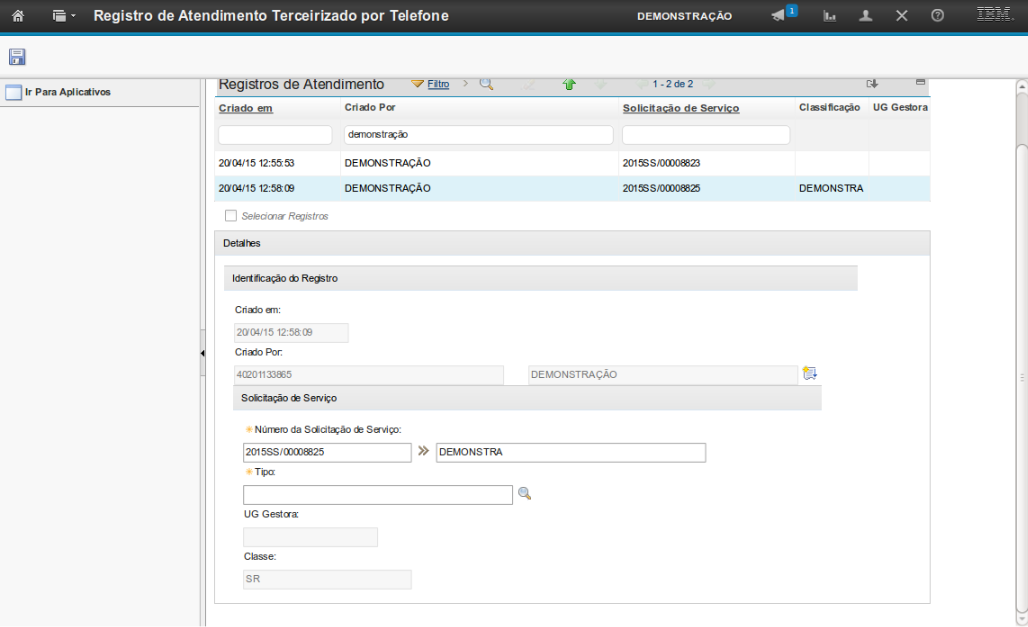Click the Home icon in the header
Viewport: 1028px width, 627px height.
tap(17, 16)
